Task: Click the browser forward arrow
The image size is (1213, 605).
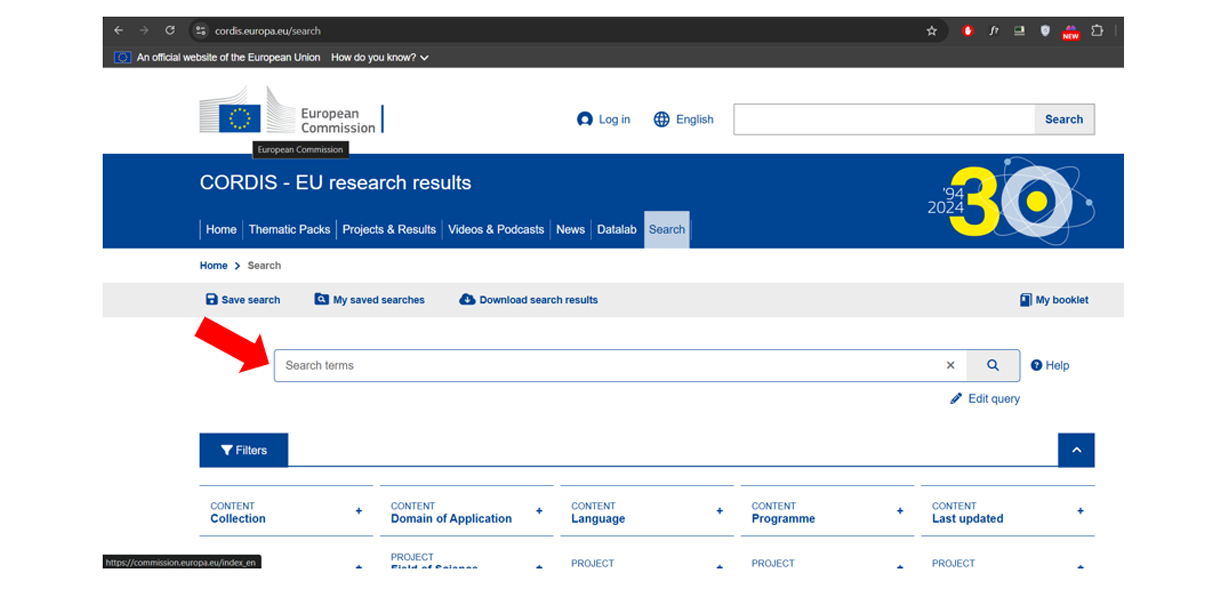Action: point(144,31)
